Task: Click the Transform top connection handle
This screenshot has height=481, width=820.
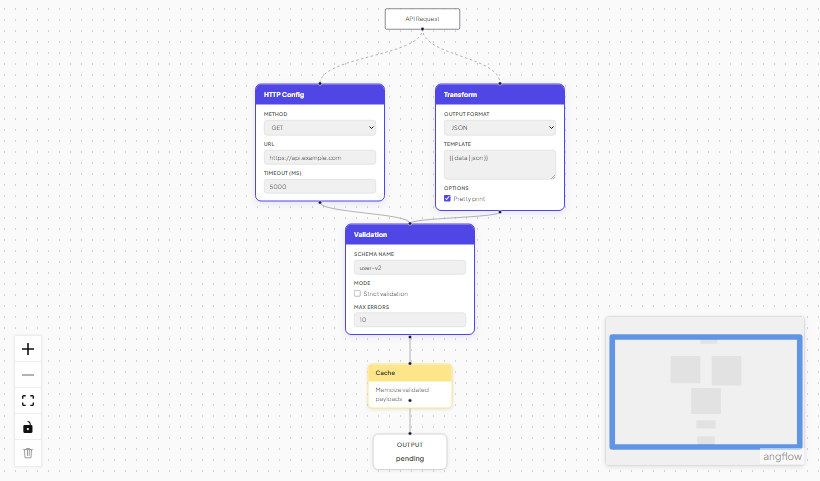Action: 500,84
